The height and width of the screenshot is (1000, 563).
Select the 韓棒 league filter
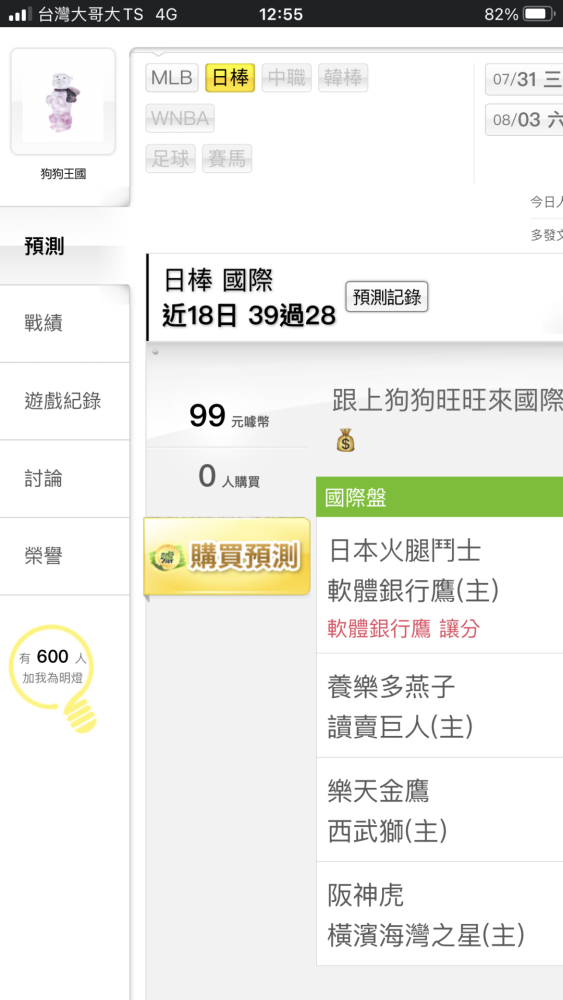[x=343, y=78]
